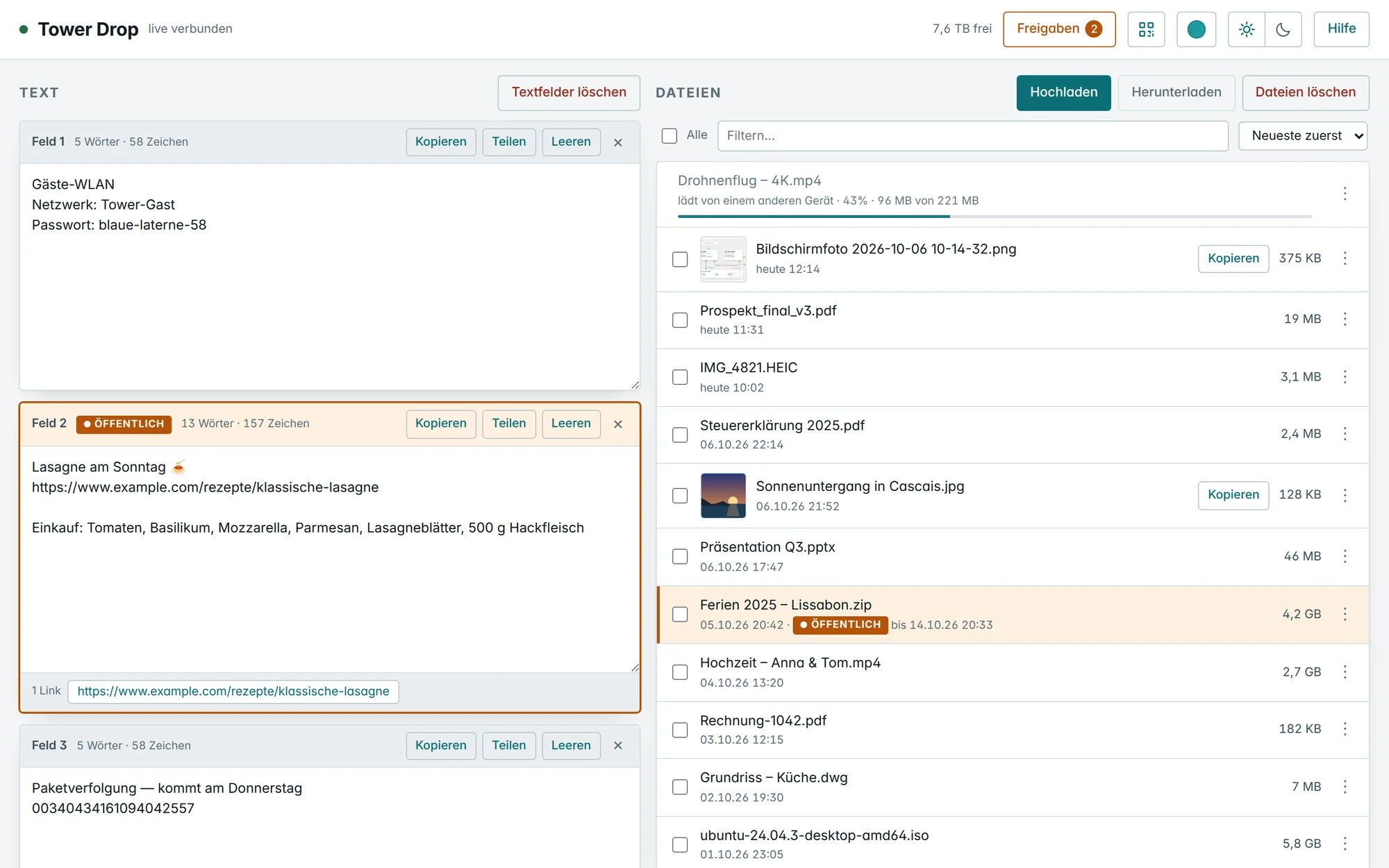Click Teilen in Feld 2 header
The height and width of the screenshot is (868, 1389).
[x=509, y=424]
